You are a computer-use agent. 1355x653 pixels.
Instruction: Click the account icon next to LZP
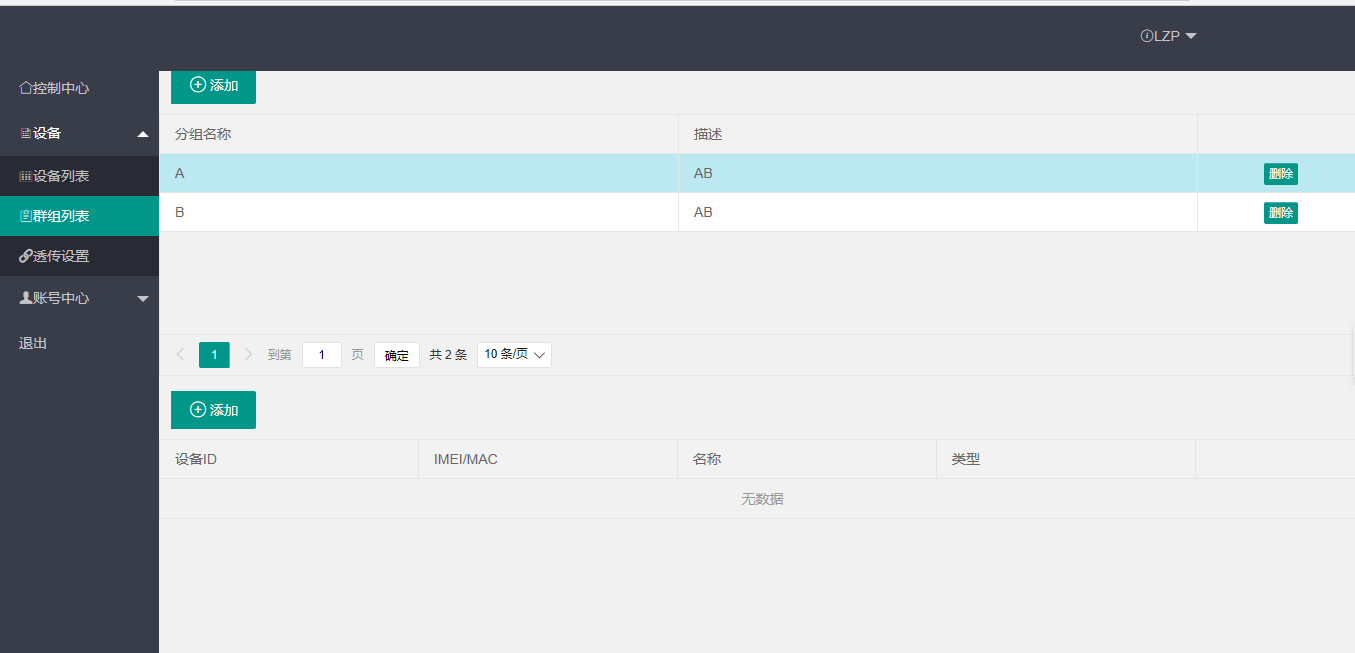[1146, 36]
